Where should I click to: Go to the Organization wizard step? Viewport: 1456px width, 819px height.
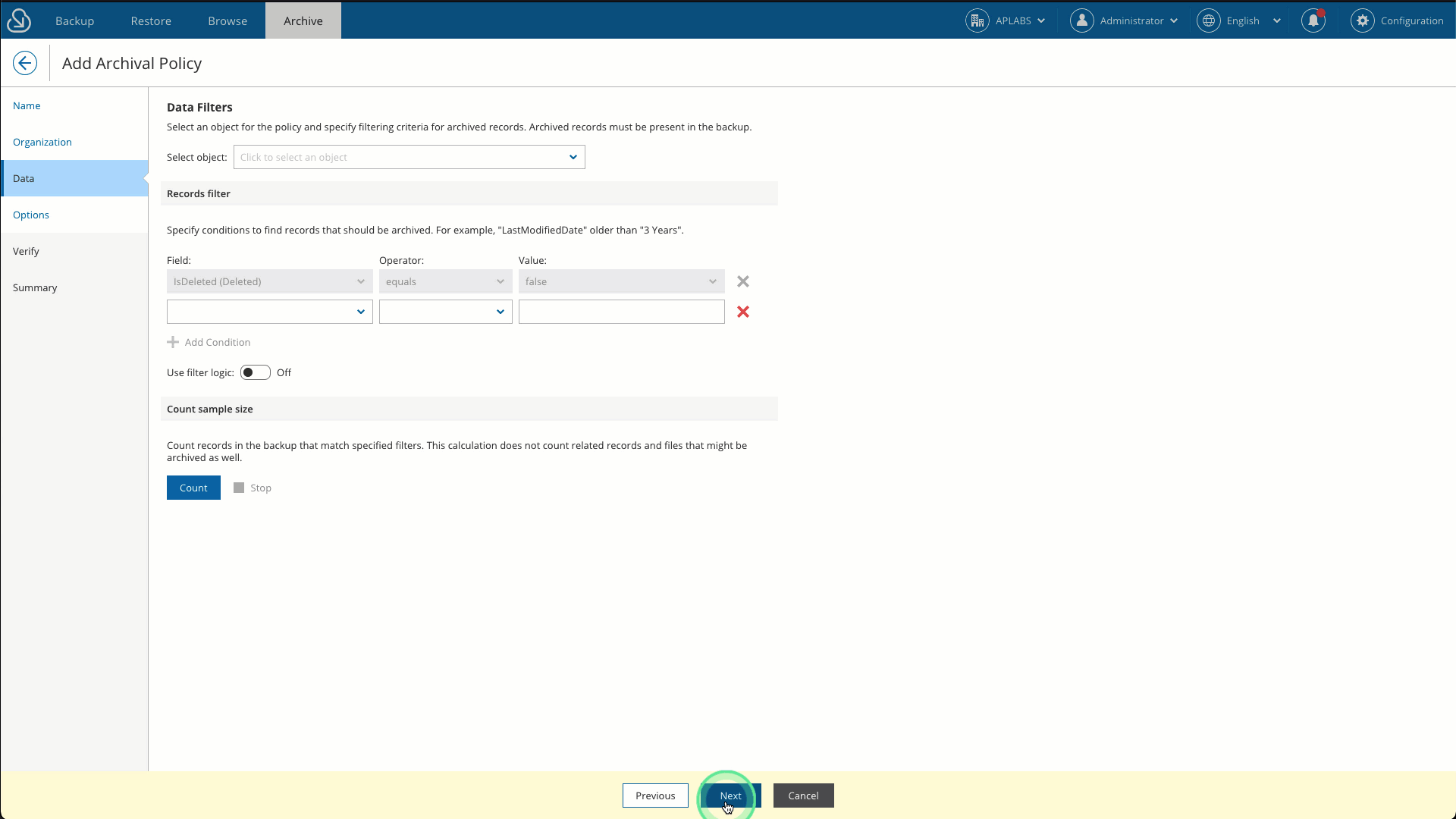click(74, 142)
